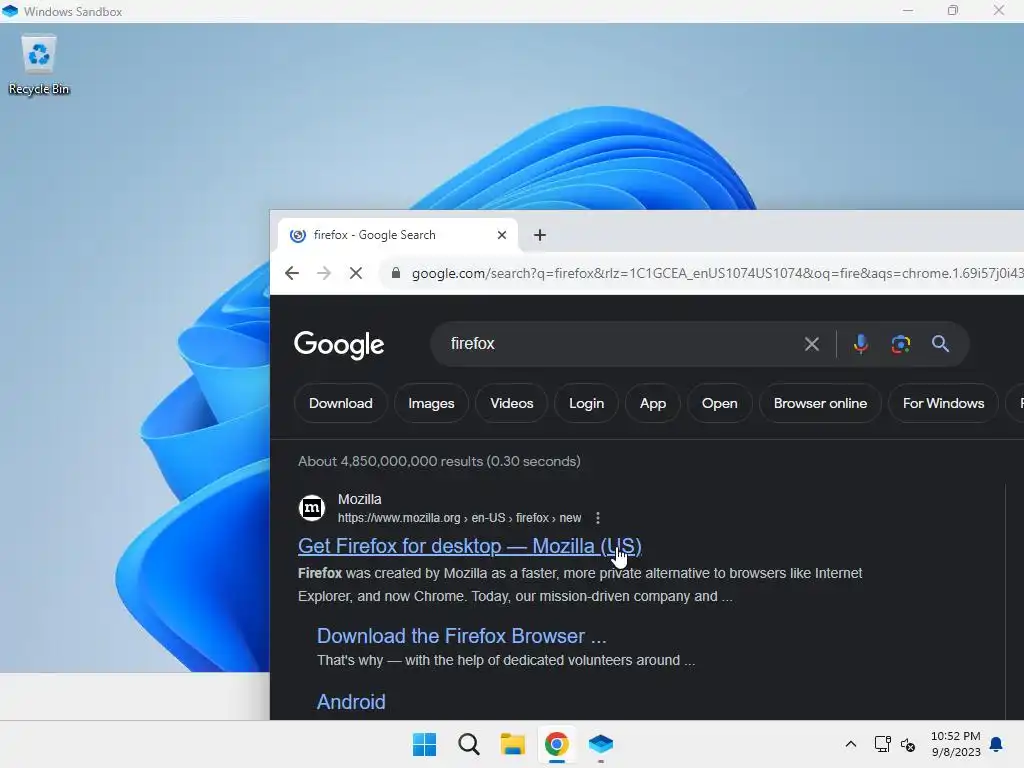This screenshot has width=1024, height=768.
Task: Select the Videos filter chip
Action: click(511, 404)
